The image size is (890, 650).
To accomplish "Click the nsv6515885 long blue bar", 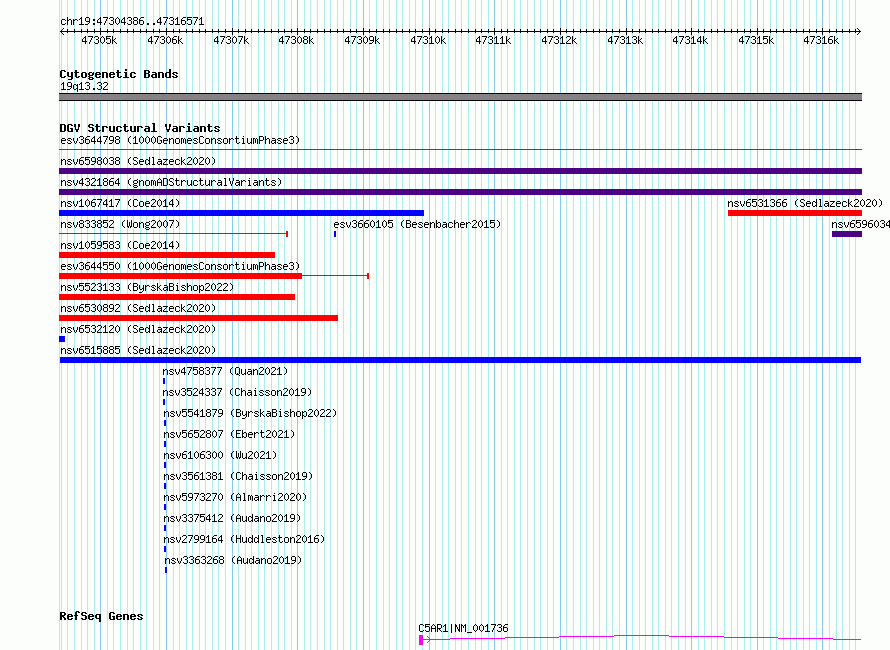I will pos(460,360).
